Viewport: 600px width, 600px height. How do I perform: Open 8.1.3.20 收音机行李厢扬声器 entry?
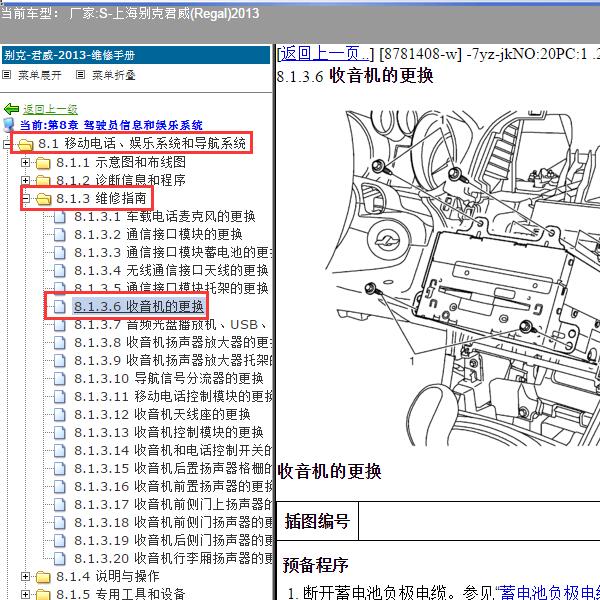[173, 558]
